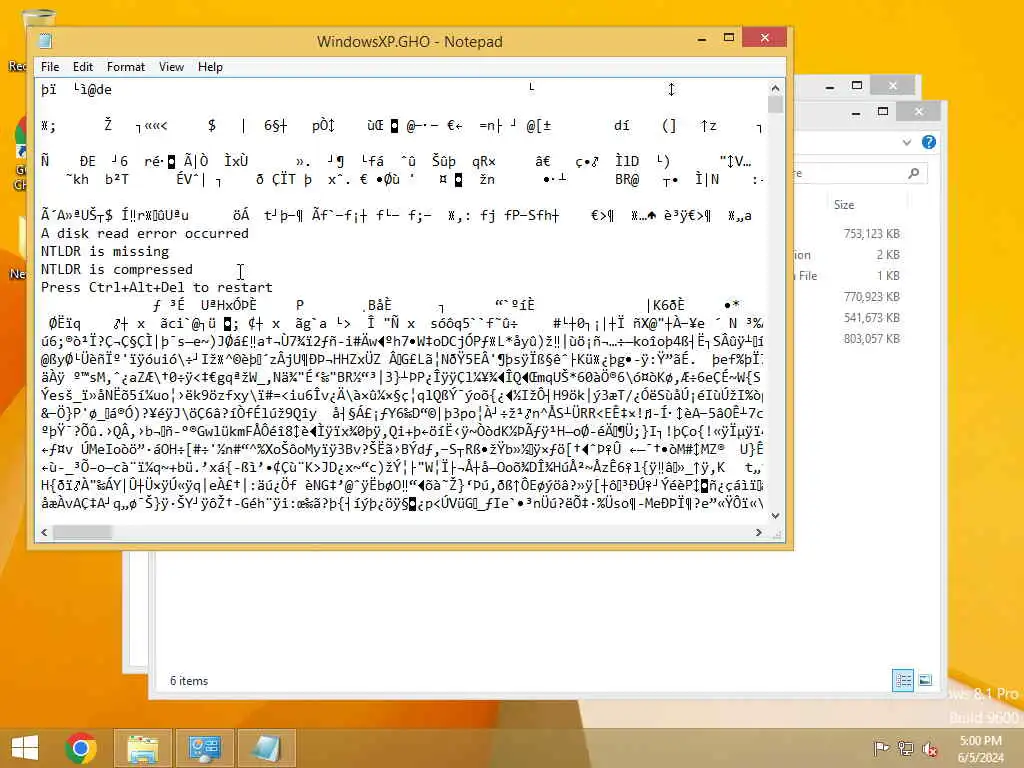Viewport: 1024px width, 768px height.
Task: Open File Explorer from the taskbar
Action: click(143, 748)
